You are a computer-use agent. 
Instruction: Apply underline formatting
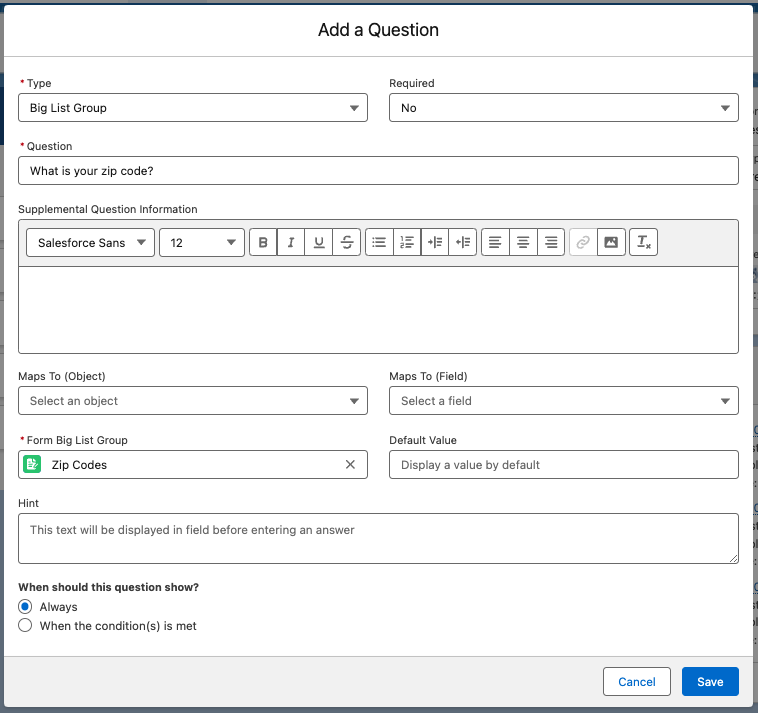[x=319, y=242]
